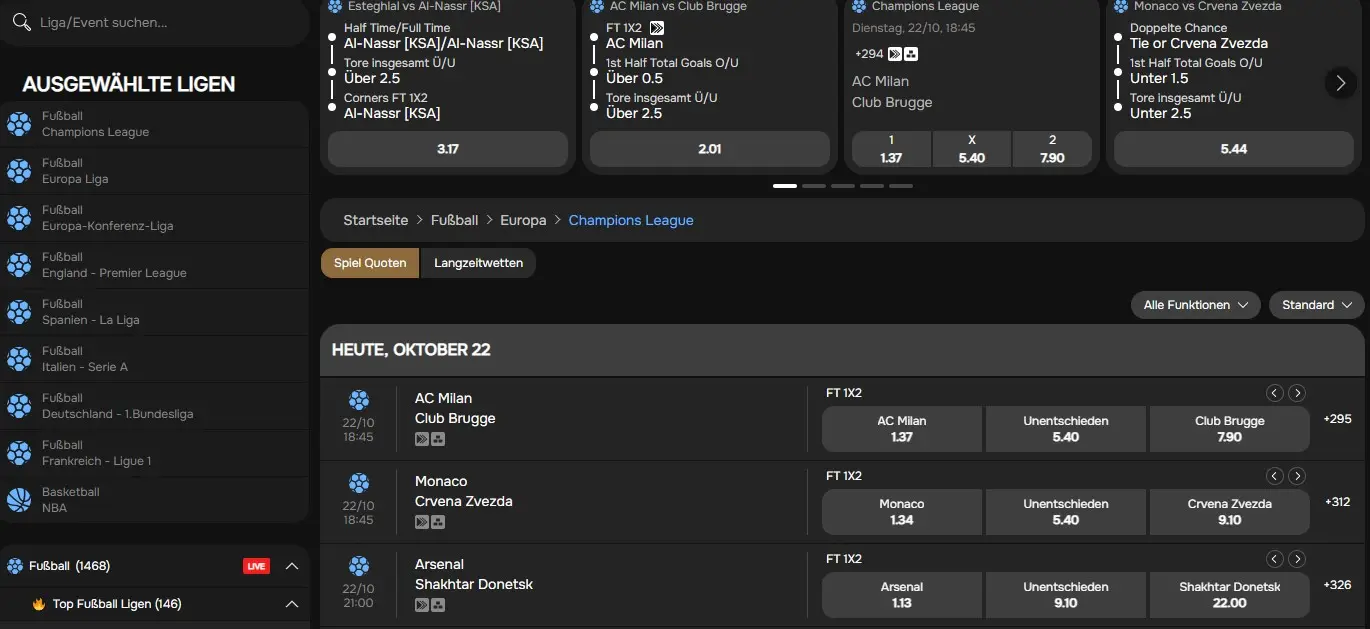This screenshot has height=629, width=1370.
Task: Show next market for AC Milan match
Action: click(1297, 393)
